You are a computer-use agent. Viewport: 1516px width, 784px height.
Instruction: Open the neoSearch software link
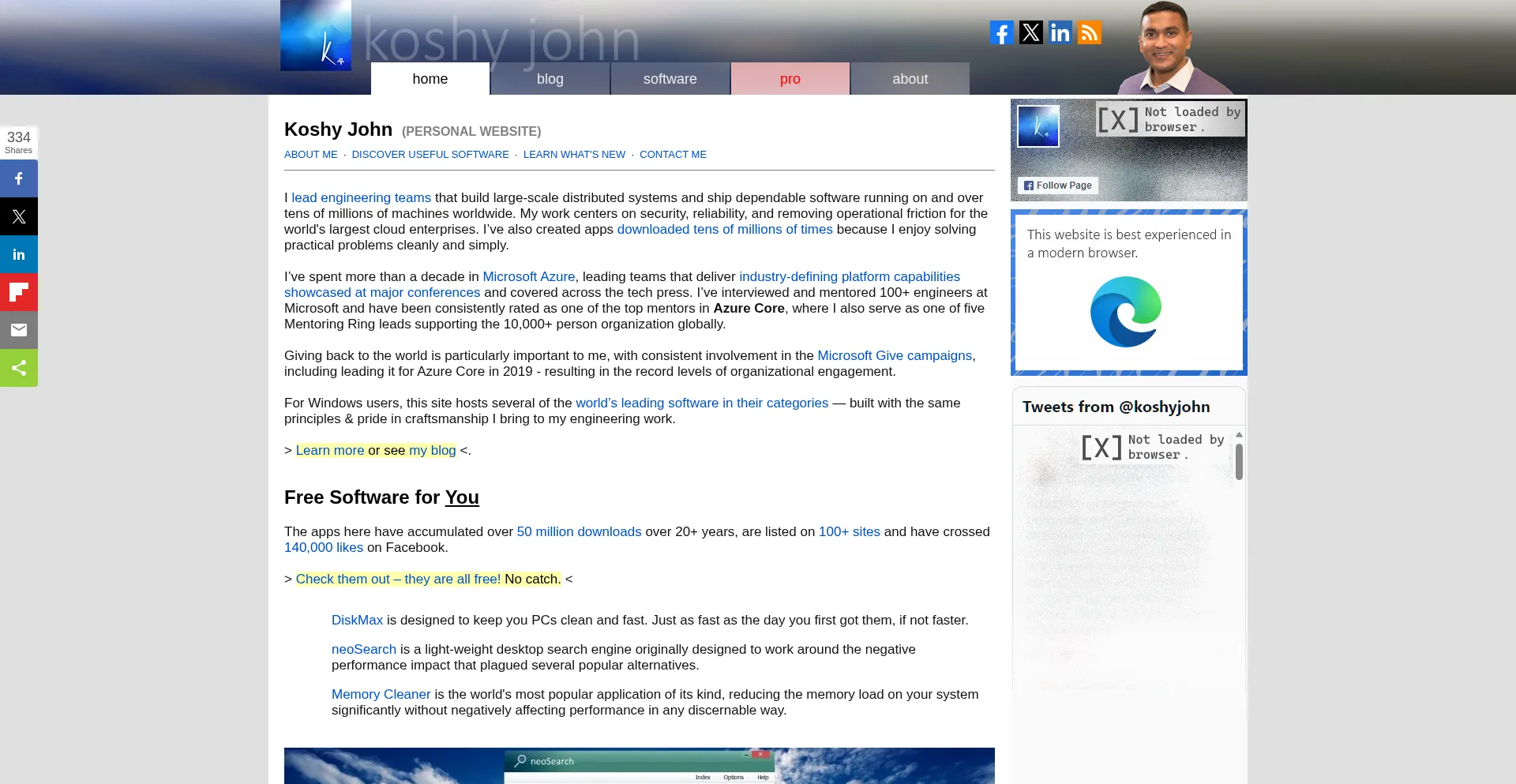tap(364, 650)
